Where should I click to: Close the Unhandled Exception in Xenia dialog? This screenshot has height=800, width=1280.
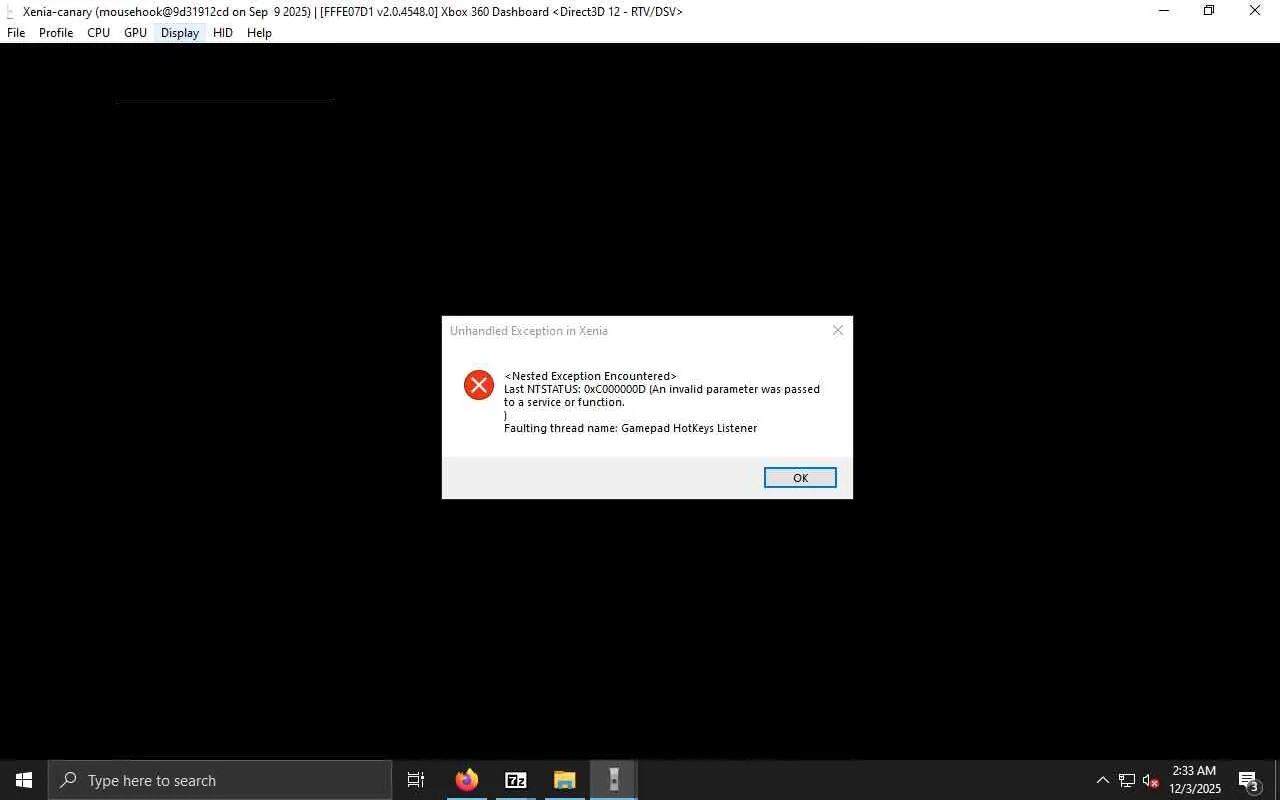[838, 330]
